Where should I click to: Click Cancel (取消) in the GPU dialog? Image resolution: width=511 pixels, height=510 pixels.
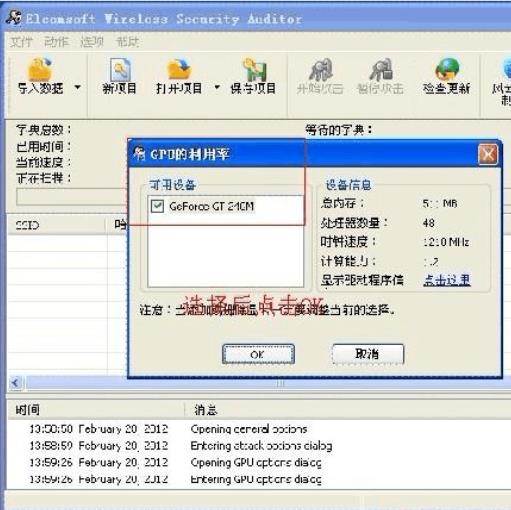368,354
